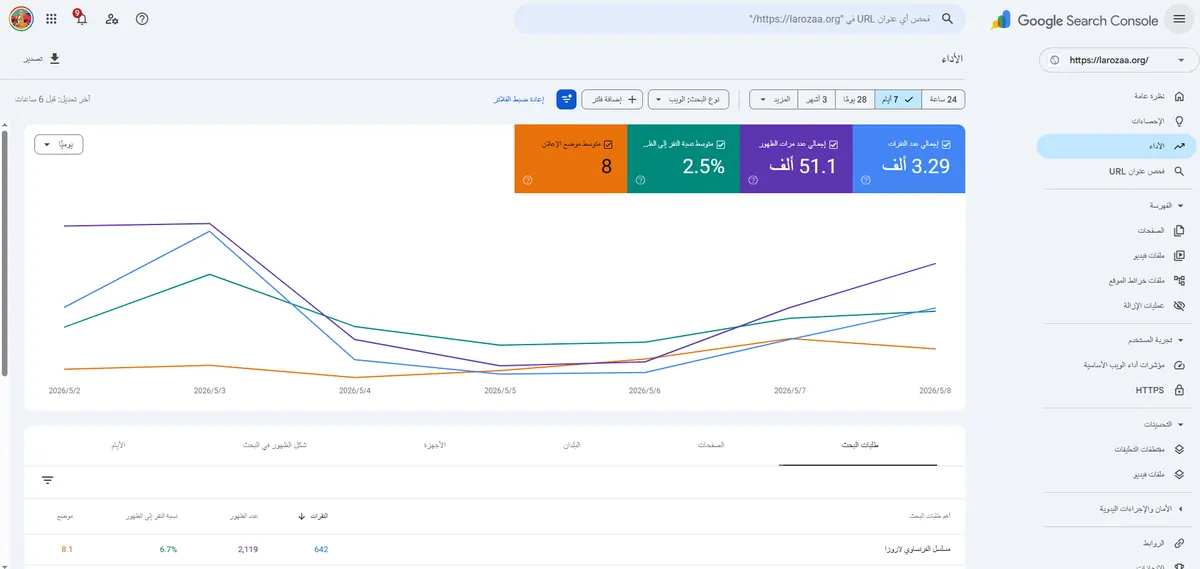1200x569 pixels.
Task: Click the 642 clicks value cell
Action: [x=320, y=549]
